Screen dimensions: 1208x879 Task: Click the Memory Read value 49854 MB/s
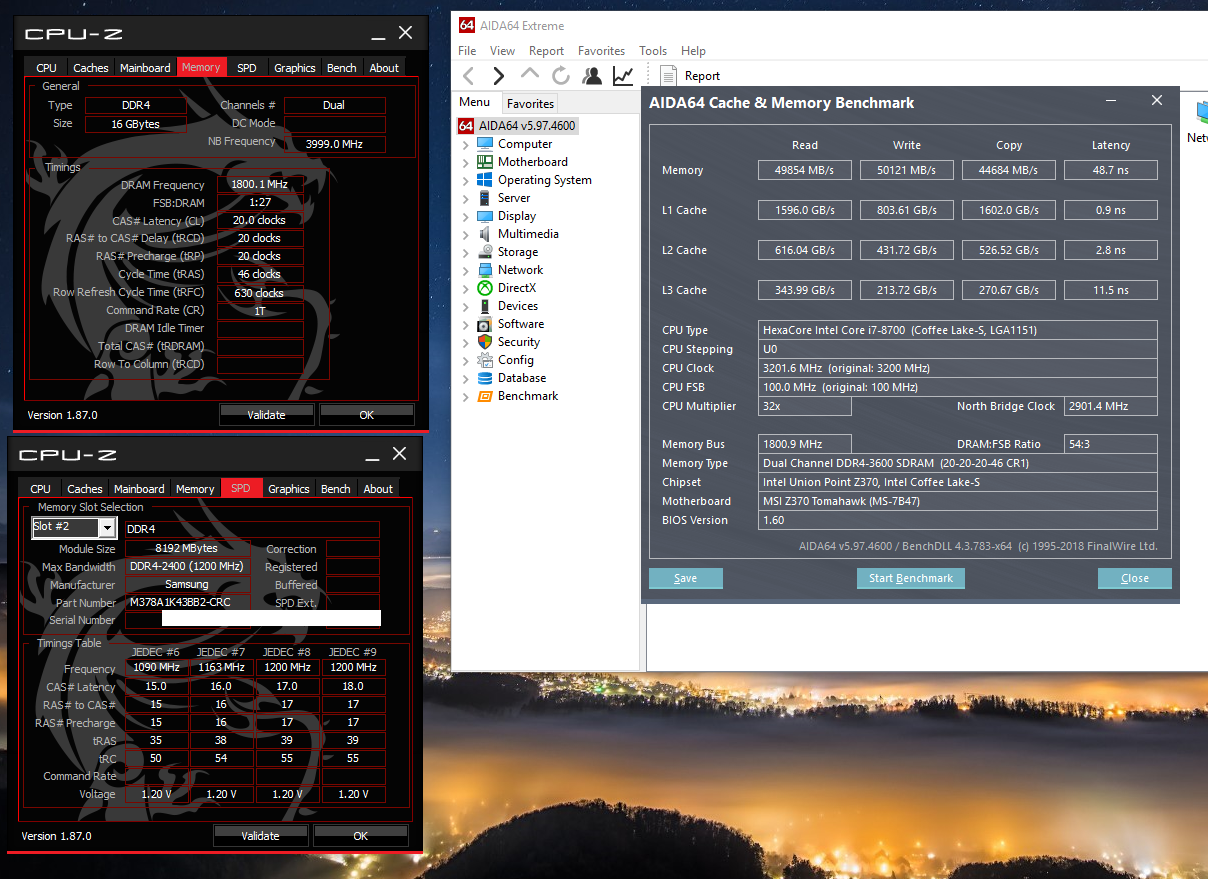(x=804, y=170)
